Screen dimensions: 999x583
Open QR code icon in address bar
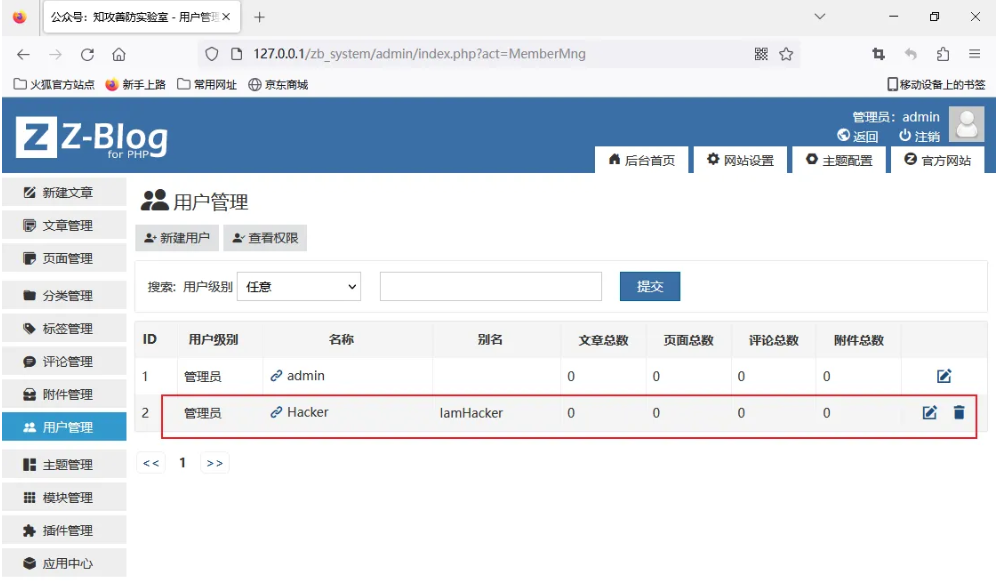click(x=761, y=54)
